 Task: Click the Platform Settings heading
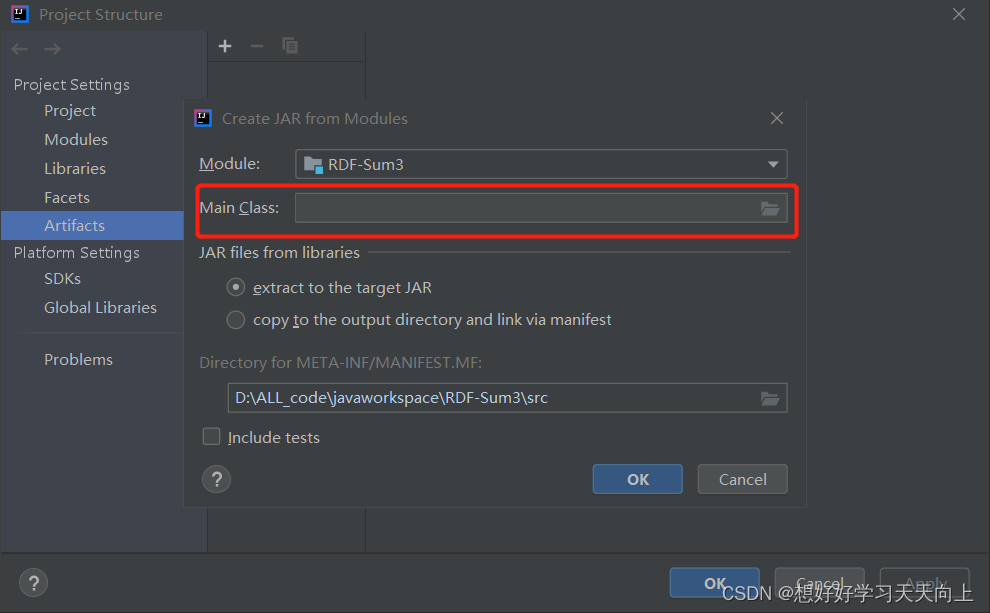coord(76,253)
